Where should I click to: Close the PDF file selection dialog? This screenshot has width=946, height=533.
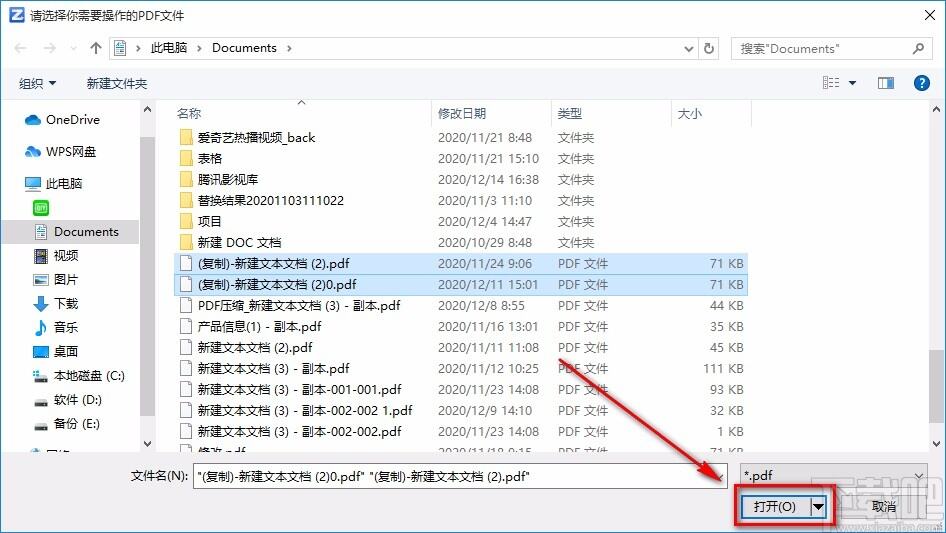pyautogui.click(x=930, y=15)
